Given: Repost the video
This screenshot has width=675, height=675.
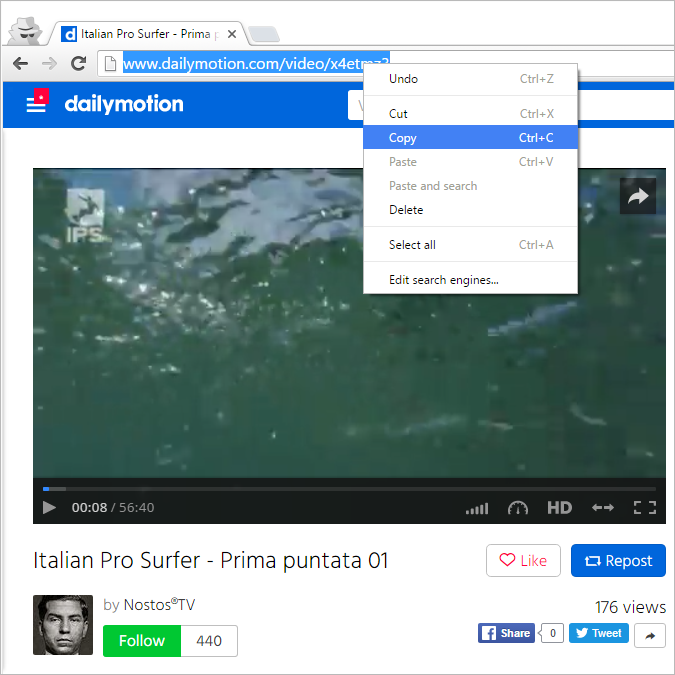Looking at the screenshot, I should (x=618, y=560).
